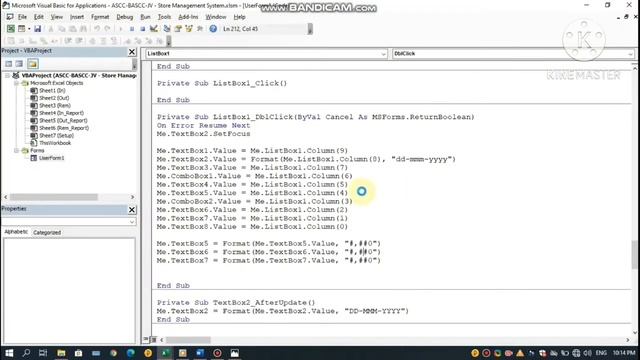Toggle Design Mode icon
Image resolution: width=640 pixels, height=360 pixels.
click(153, 29)
